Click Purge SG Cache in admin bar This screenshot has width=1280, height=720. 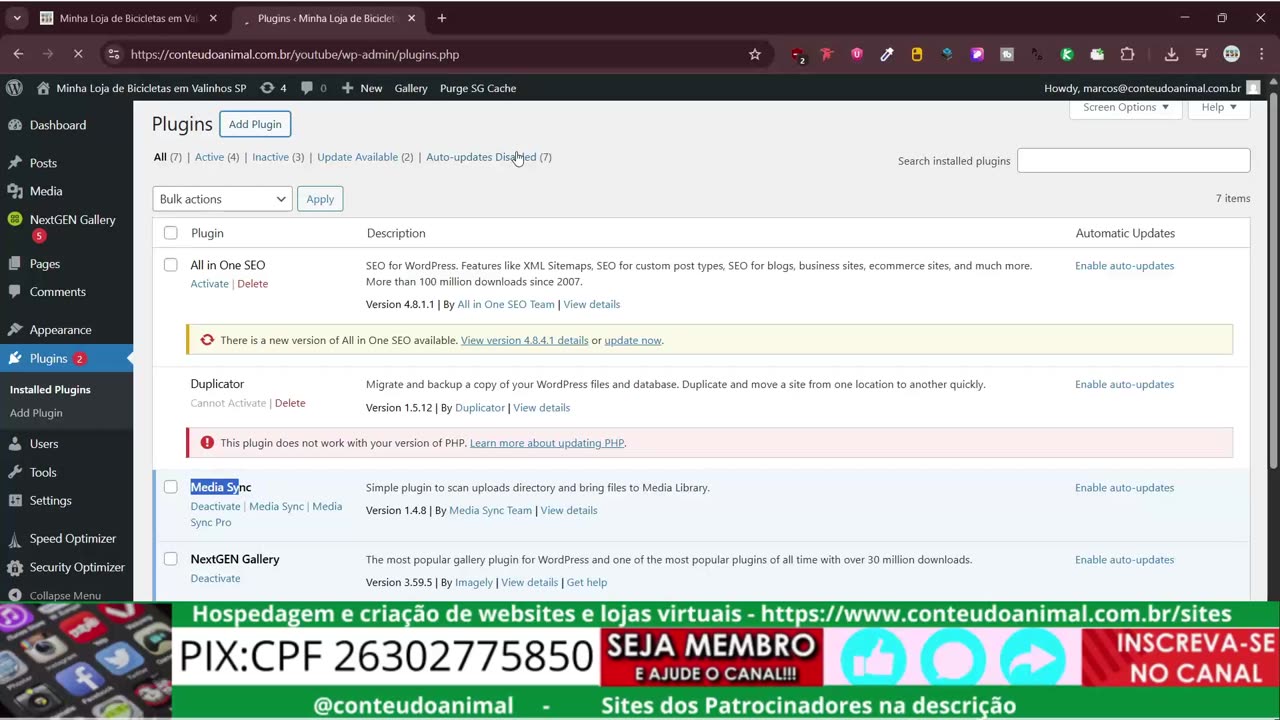[x=478, y=88]
